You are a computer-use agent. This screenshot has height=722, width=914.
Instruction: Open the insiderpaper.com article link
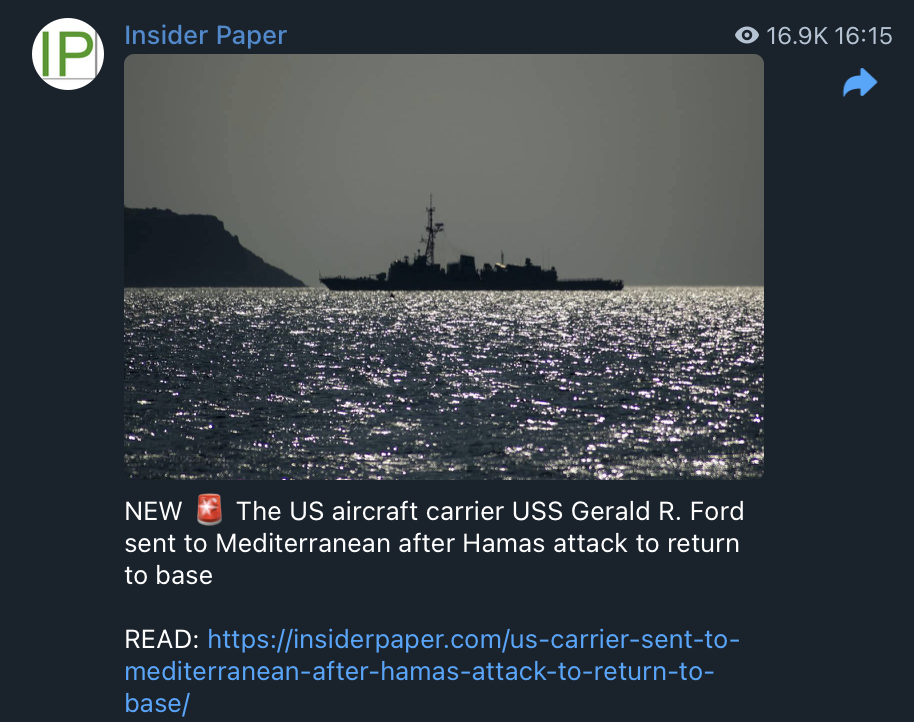click(x=432, y=671)
